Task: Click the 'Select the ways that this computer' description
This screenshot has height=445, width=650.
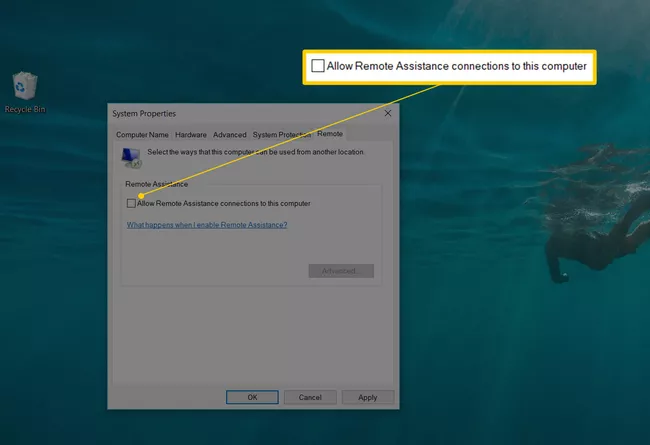Action: tap(255, 152)
